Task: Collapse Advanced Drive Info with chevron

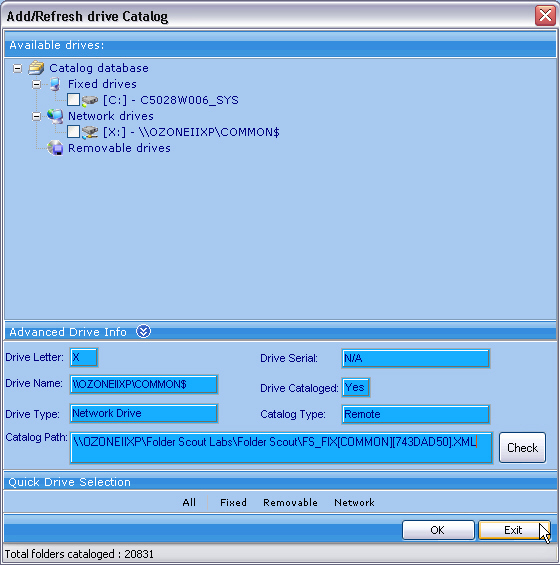Action: tap(143, 332)
